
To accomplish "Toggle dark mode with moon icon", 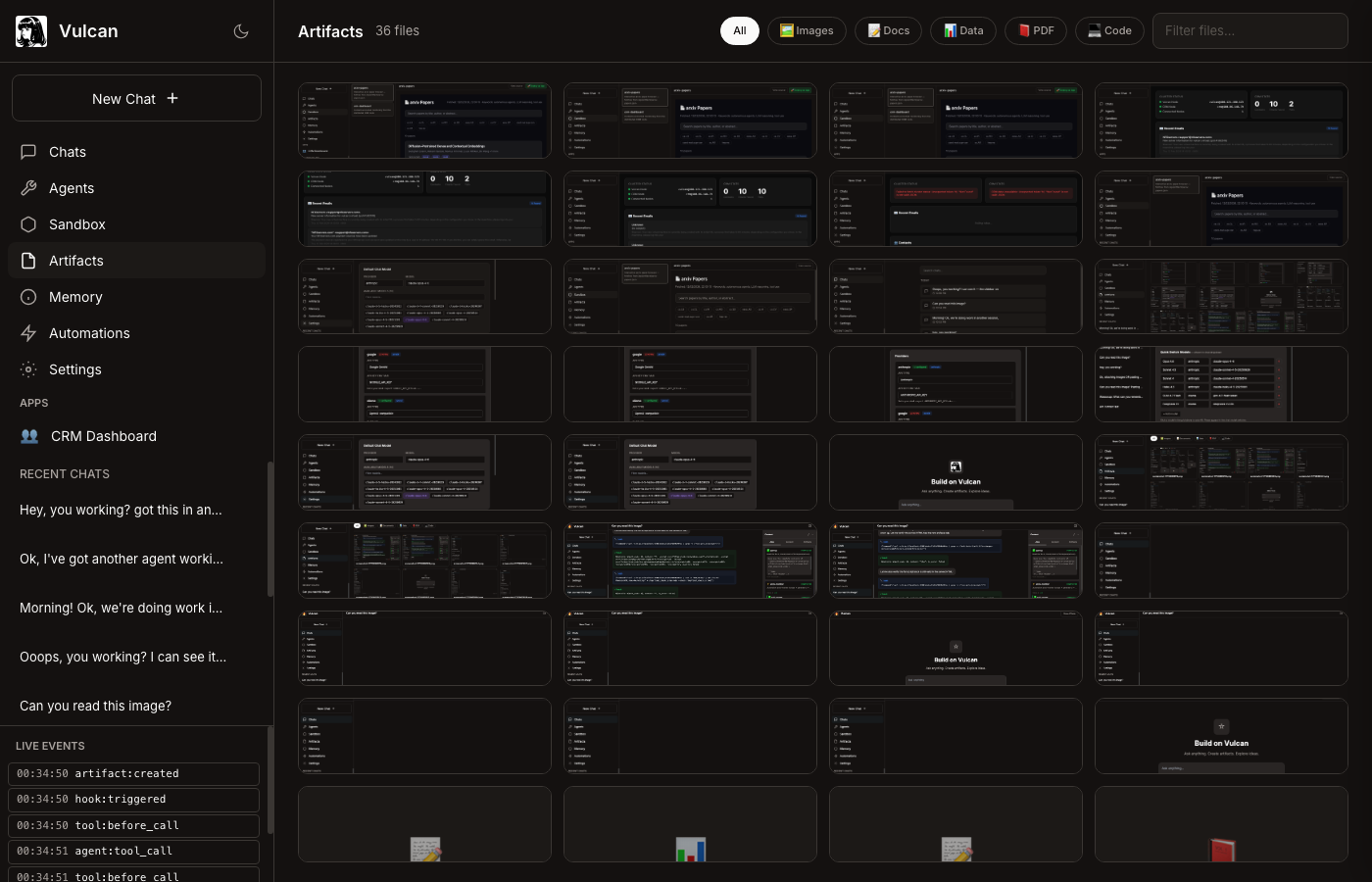I will 241,31.
